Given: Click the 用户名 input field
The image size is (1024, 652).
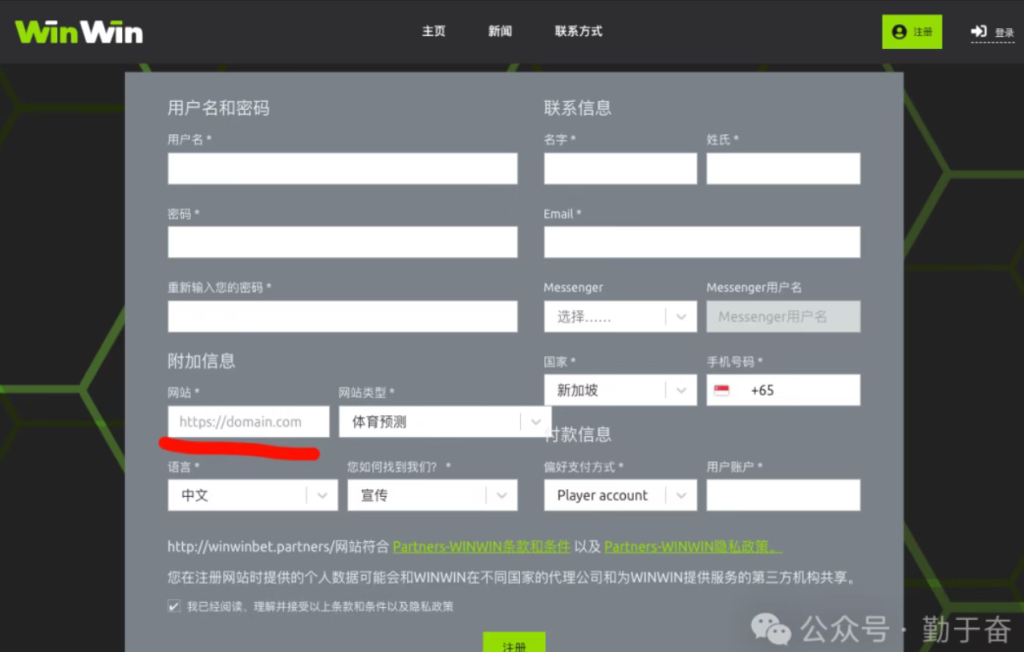Looking at the screenshot, I should 342,168.
